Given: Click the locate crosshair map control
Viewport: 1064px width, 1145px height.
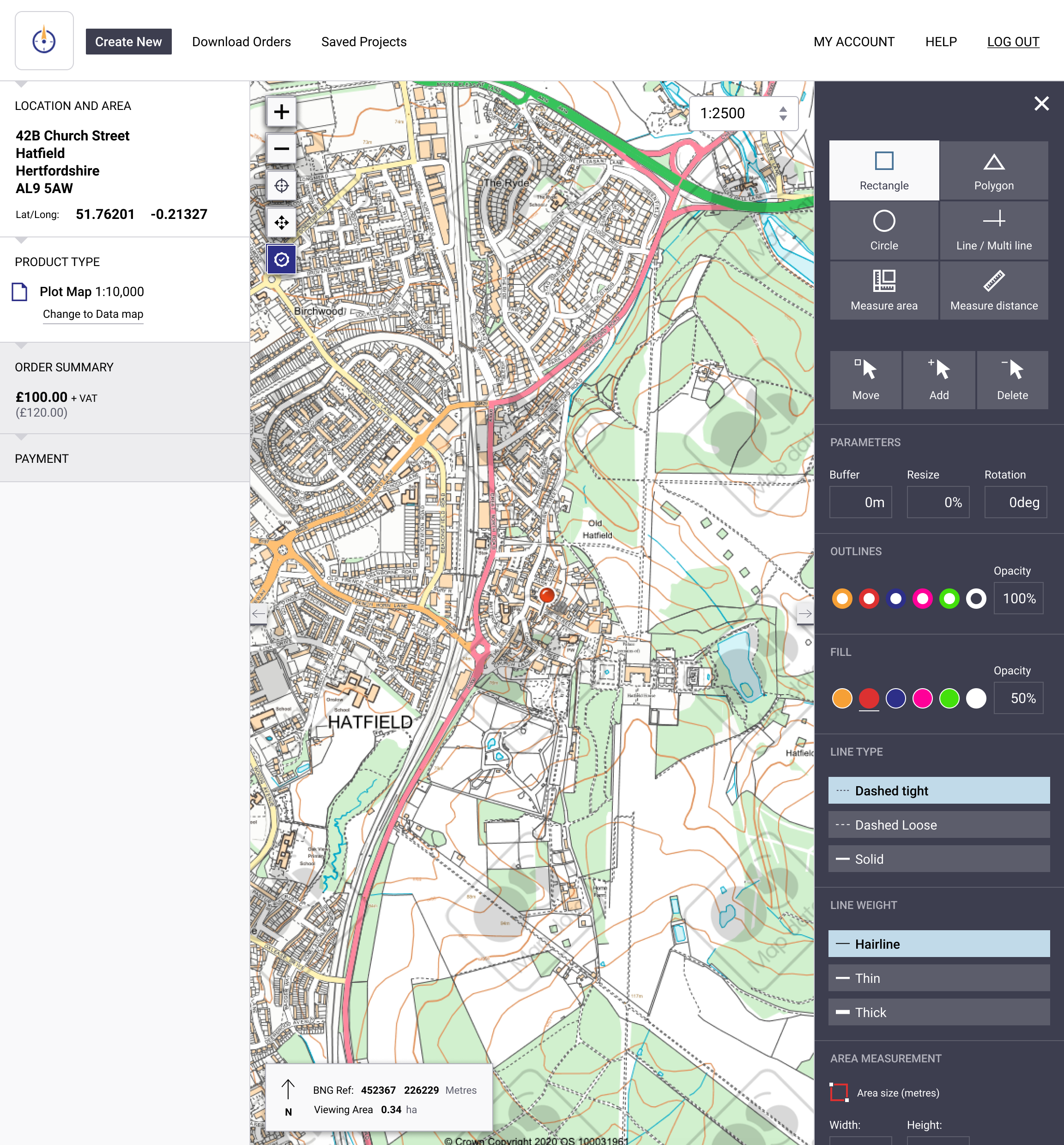Looking at the screenshot, I should click(282, 186).
